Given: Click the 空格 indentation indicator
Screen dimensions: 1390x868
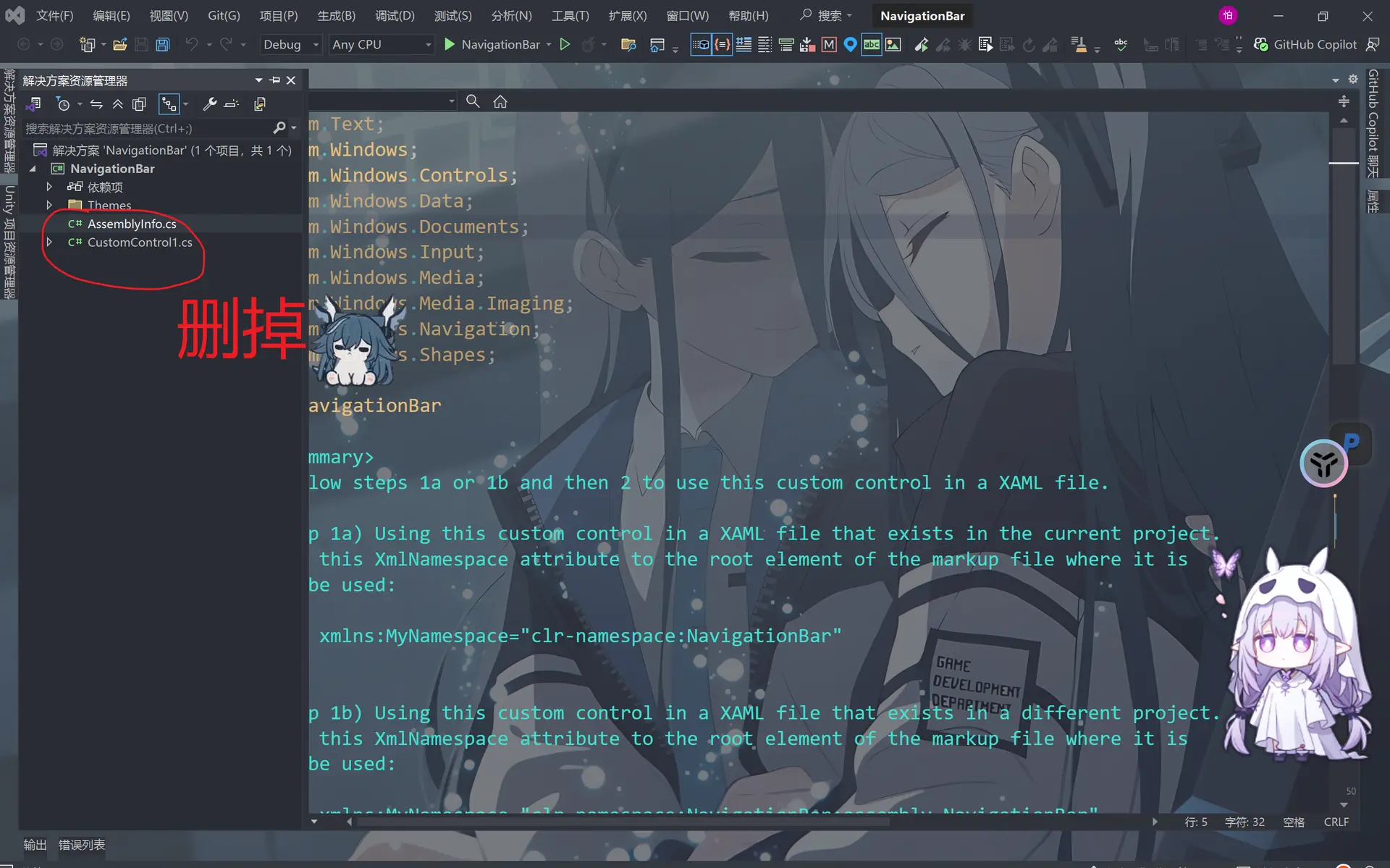Looking at the screenshot, I should point(1294,822).
